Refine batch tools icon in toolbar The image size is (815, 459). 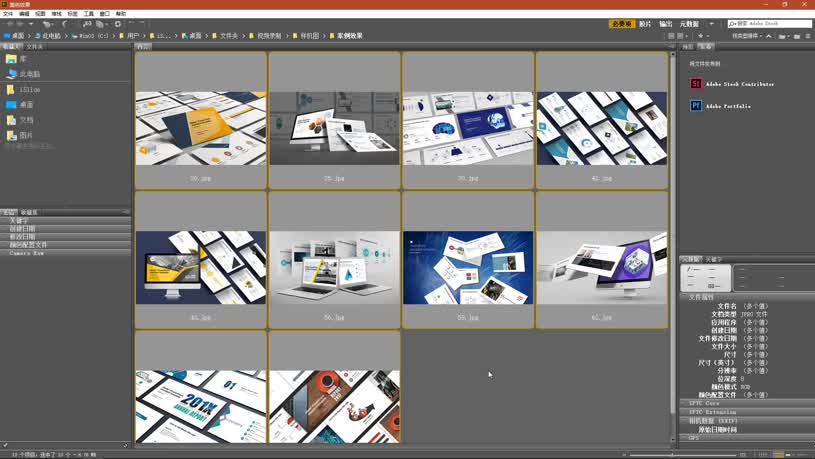[x=100, y=24]
